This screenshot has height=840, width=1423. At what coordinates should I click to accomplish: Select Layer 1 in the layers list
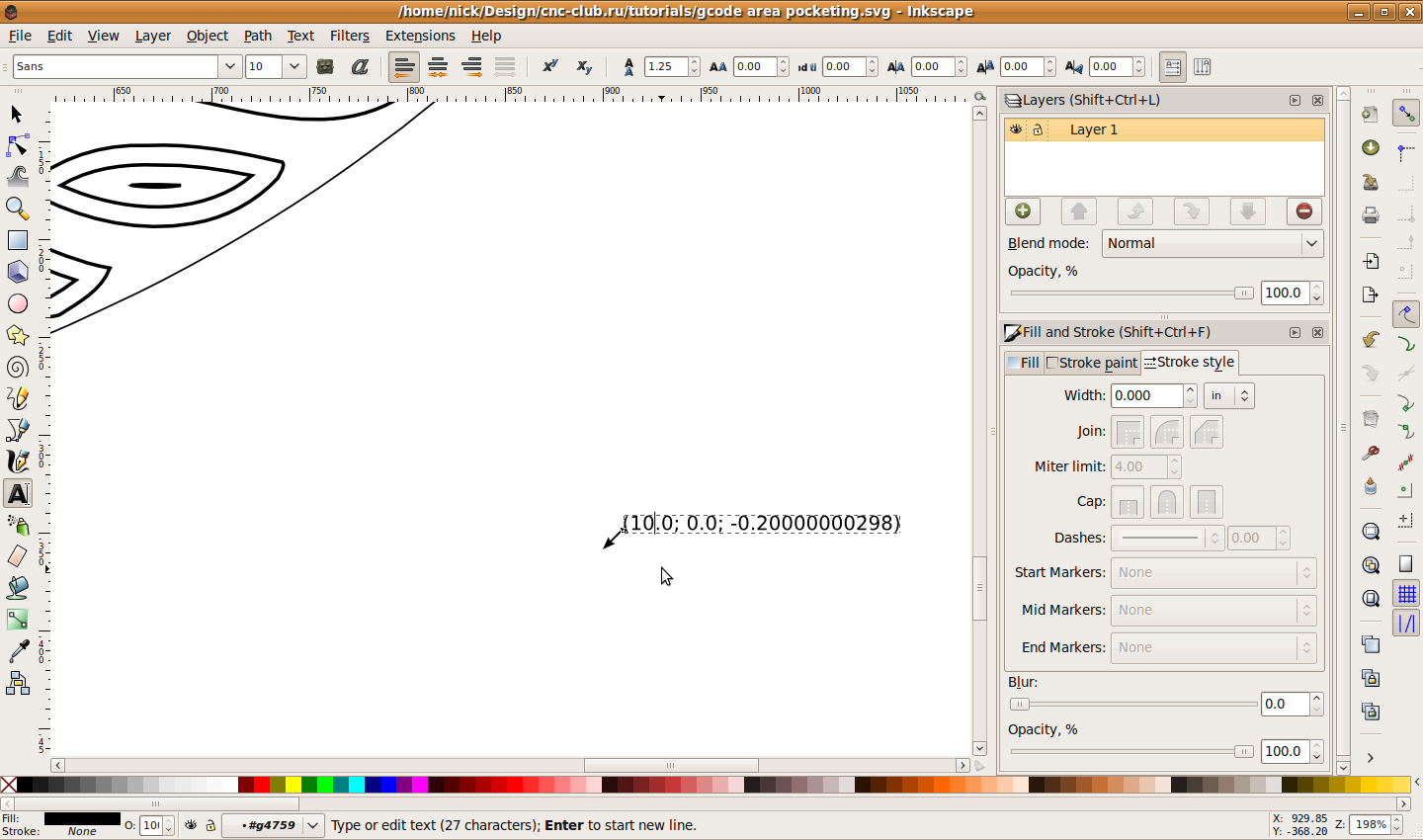point(1164,129)
